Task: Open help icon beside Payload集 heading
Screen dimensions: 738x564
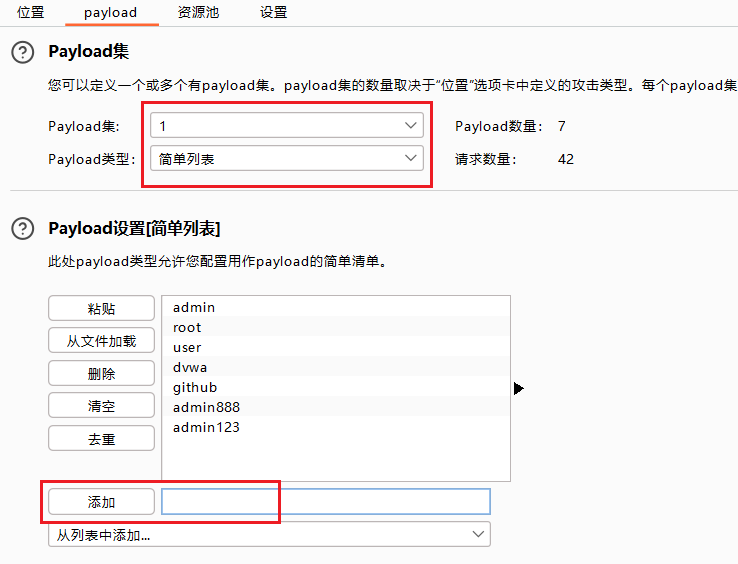Action: click(x=22, y=53)
